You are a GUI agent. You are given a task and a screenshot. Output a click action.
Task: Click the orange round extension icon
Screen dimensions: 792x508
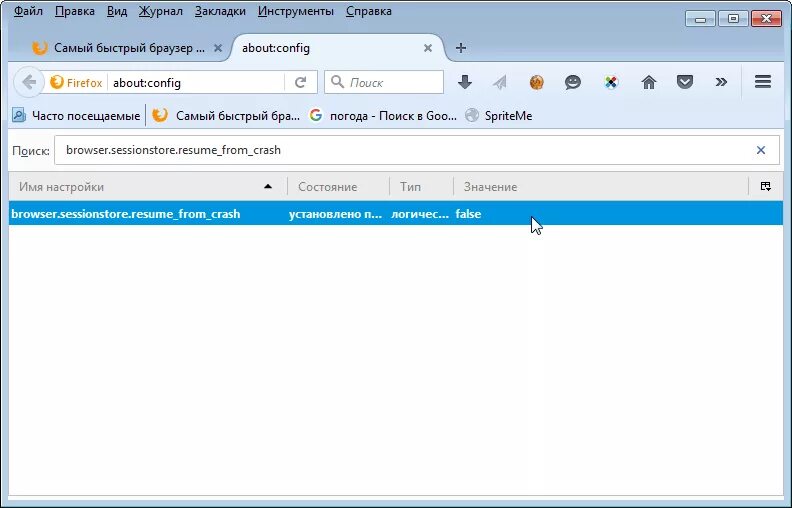point(536,82)
